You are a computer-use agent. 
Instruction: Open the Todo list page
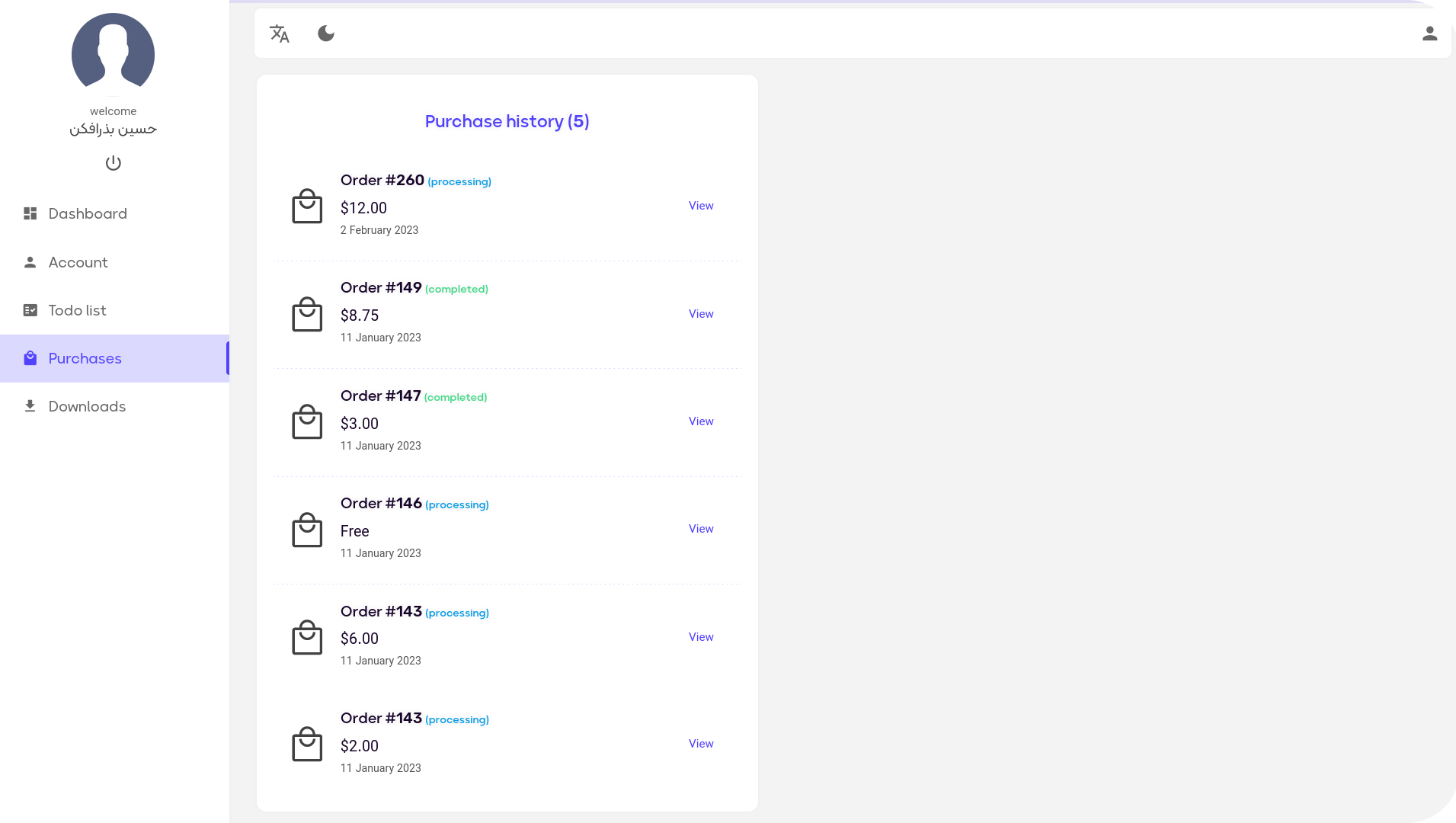point(114,311)
